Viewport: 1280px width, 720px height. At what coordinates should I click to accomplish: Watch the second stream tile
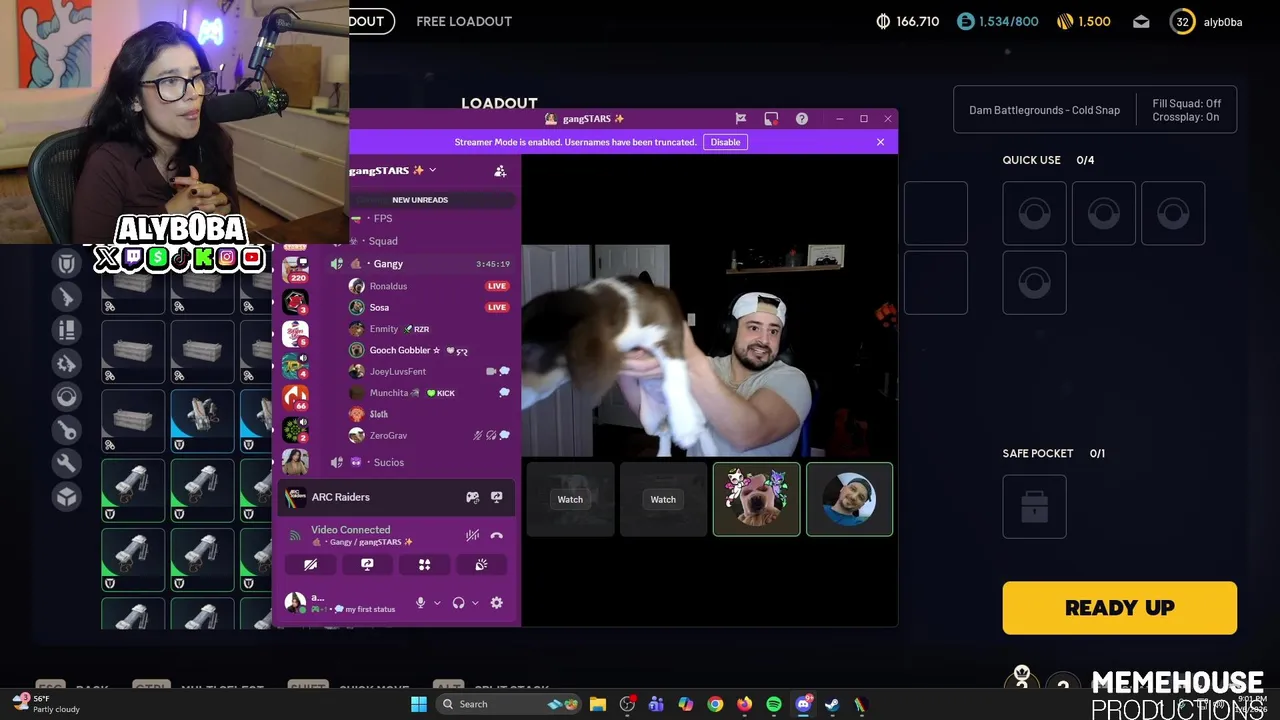(663, 500)
